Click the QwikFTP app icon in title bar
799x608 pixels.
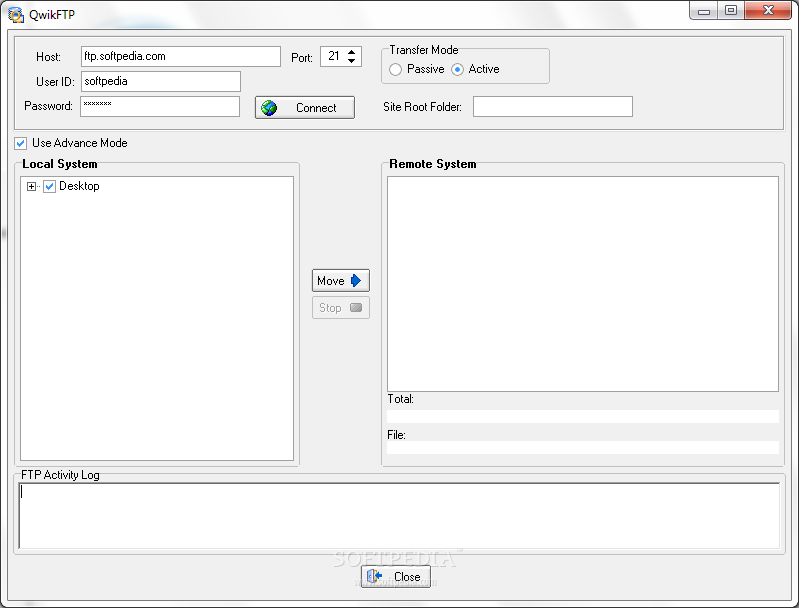click(16, 15)
